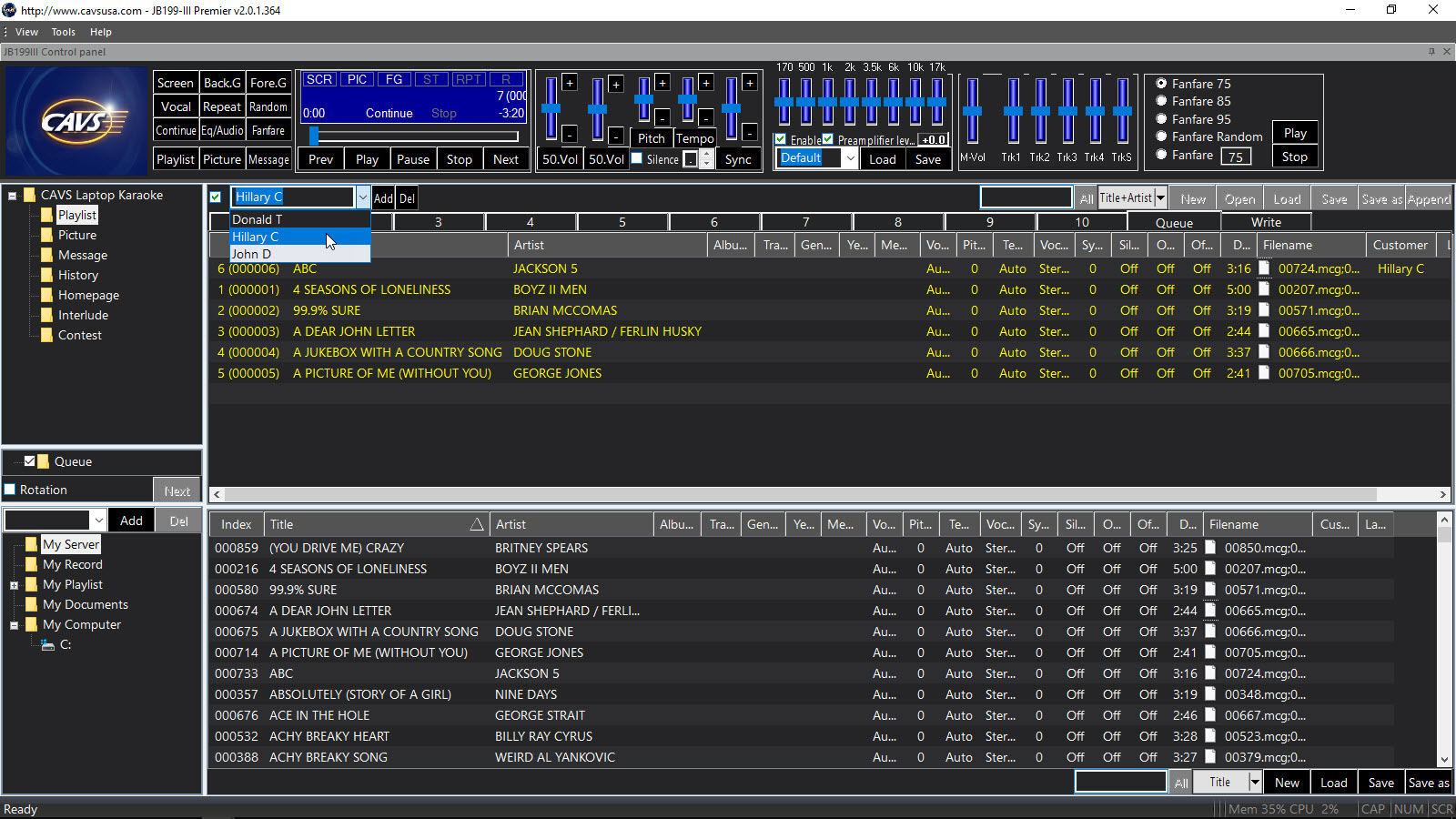Open the View menu

tap(26, 32)
